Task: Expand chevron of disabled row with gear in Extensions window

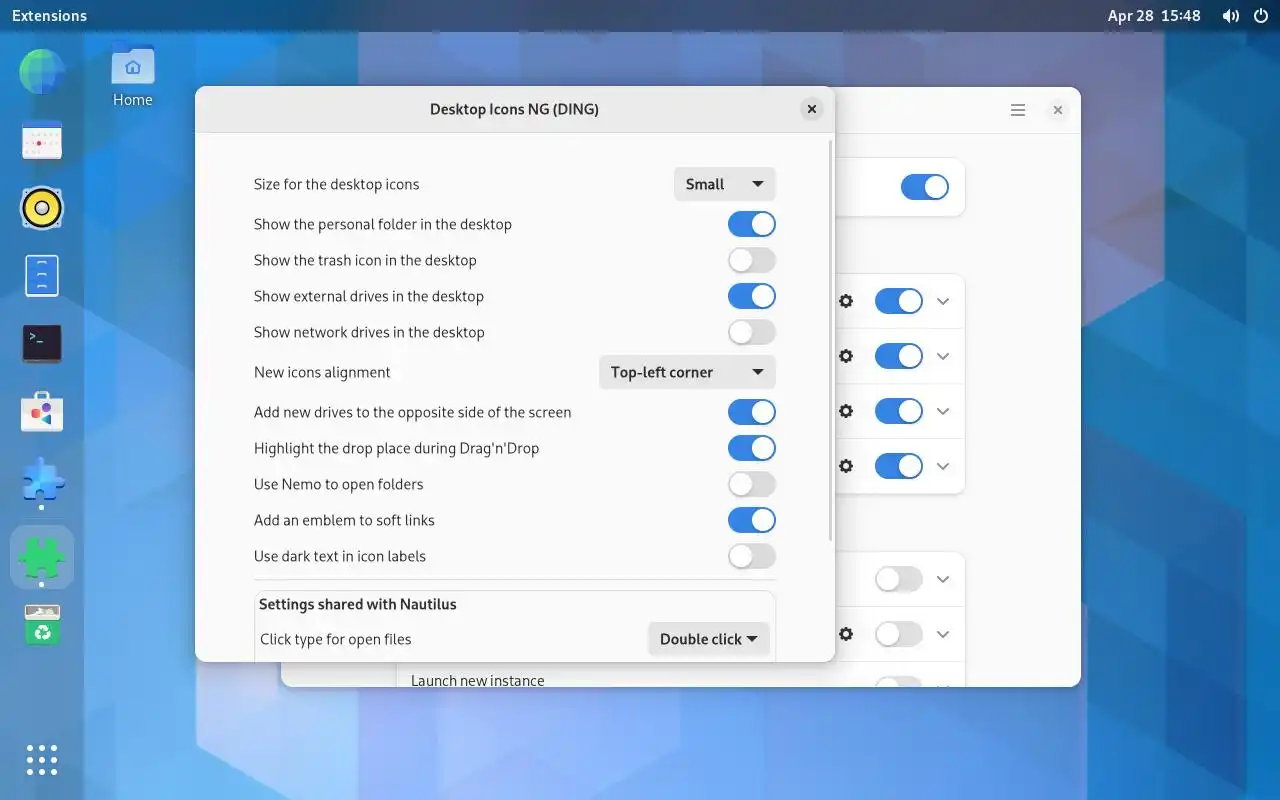Action: coord(943,634)
